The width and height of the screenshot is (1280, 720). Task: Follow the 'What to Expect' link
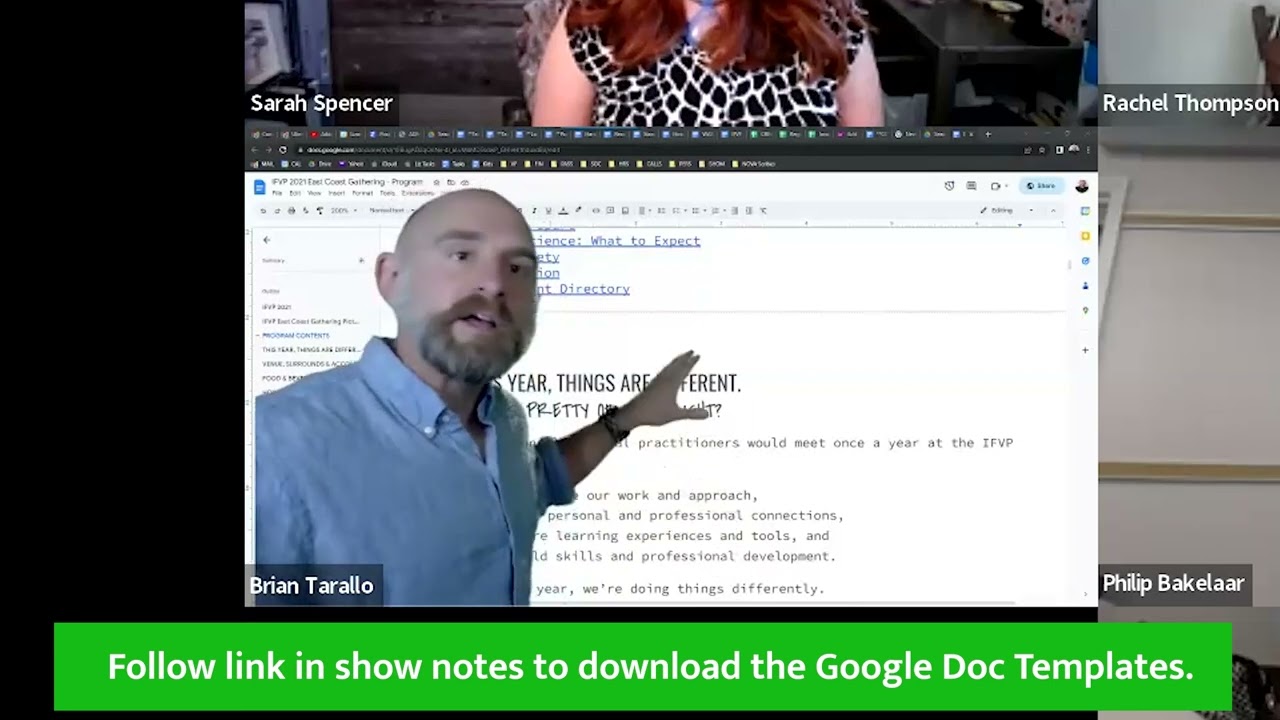point(645,241)
